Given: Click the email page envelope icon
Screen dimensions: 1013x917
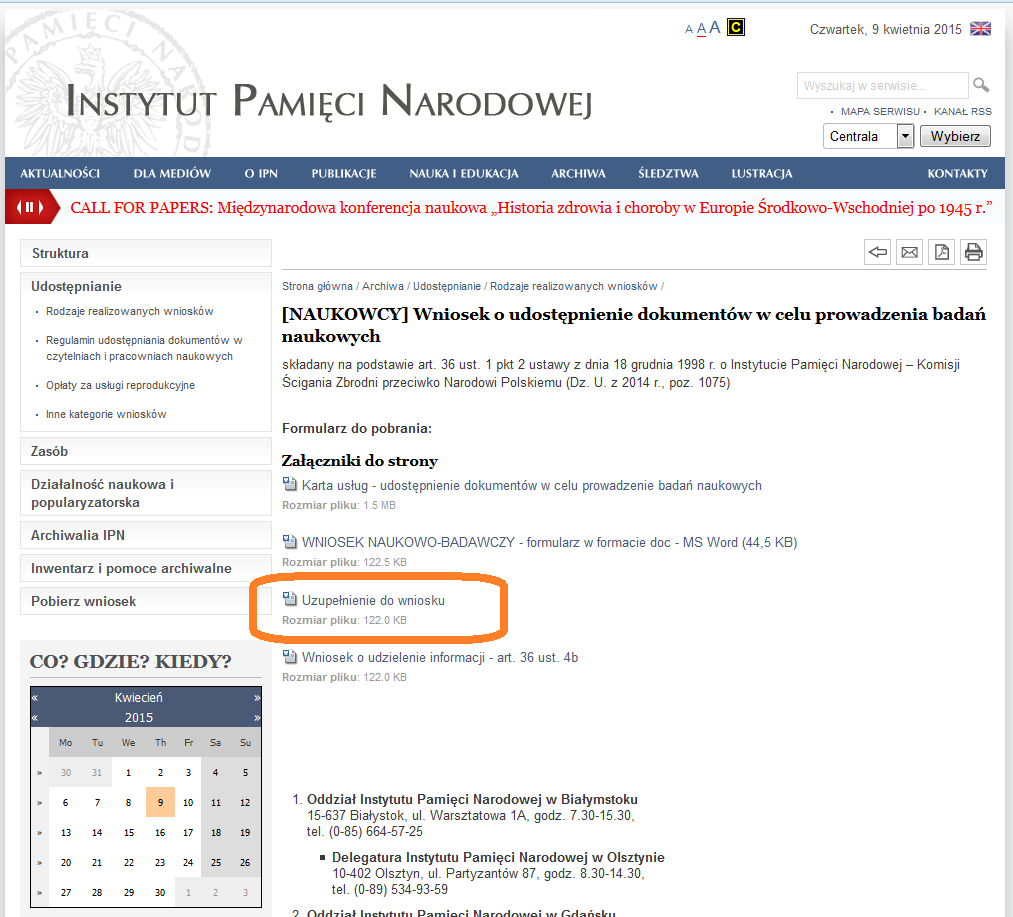Looking at the screenshot, I should (910, 252).
